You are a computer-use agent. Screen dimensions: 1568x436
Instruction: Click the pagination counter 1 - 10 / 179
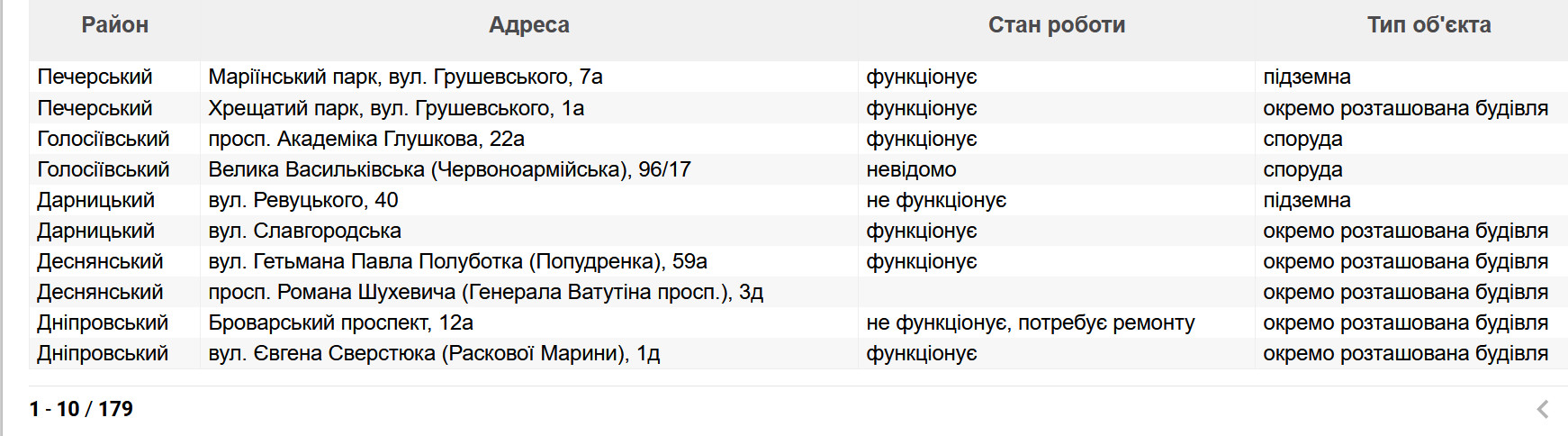point(81,409)
